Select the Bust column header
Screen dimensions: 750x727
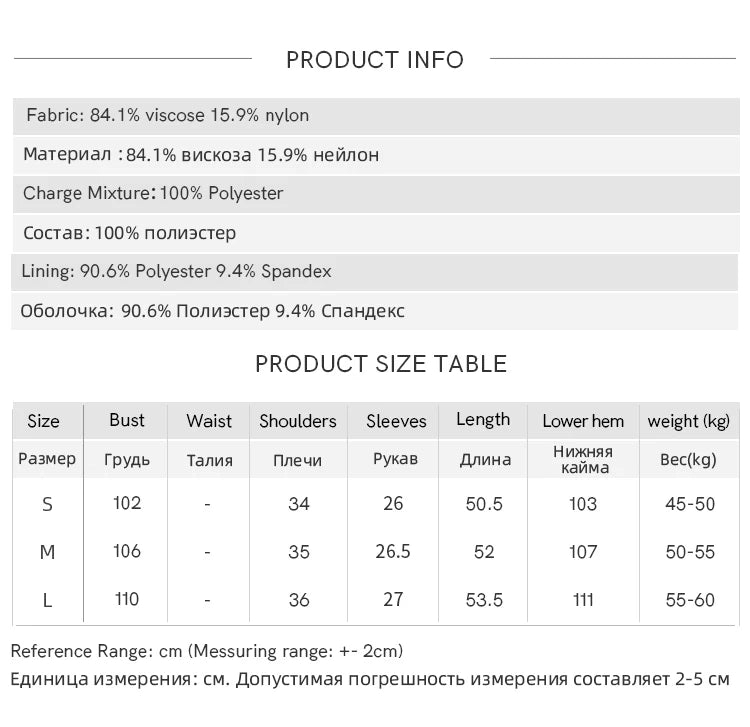coord(127,421)
